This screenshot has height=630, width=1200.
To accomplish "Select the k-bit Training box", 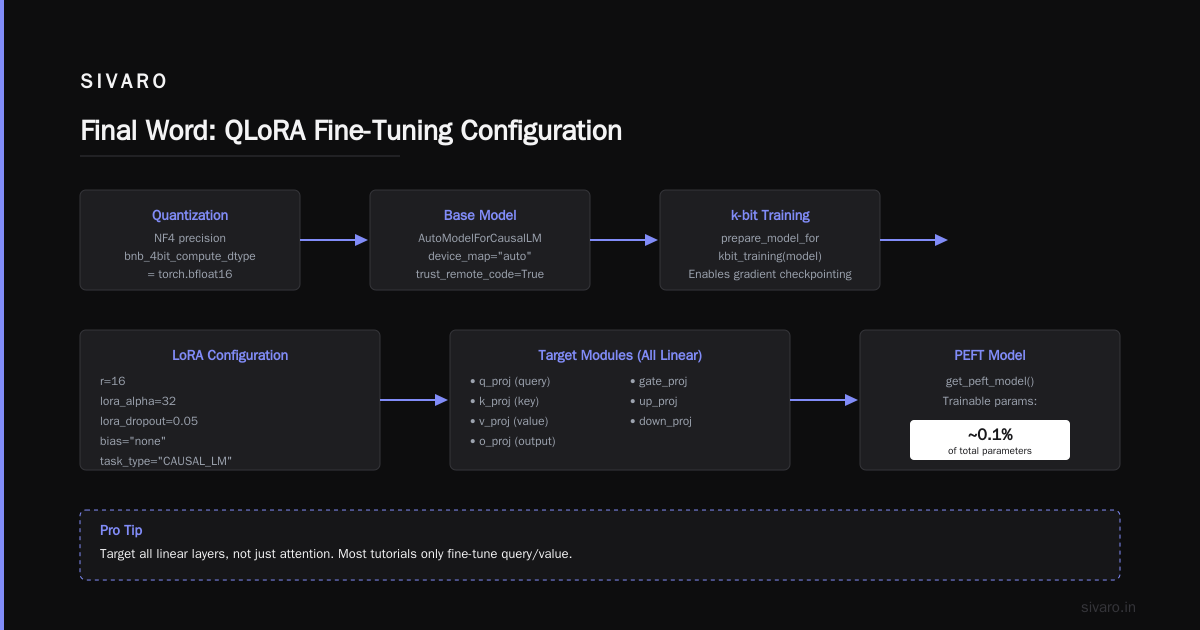I will coord(770,240).
